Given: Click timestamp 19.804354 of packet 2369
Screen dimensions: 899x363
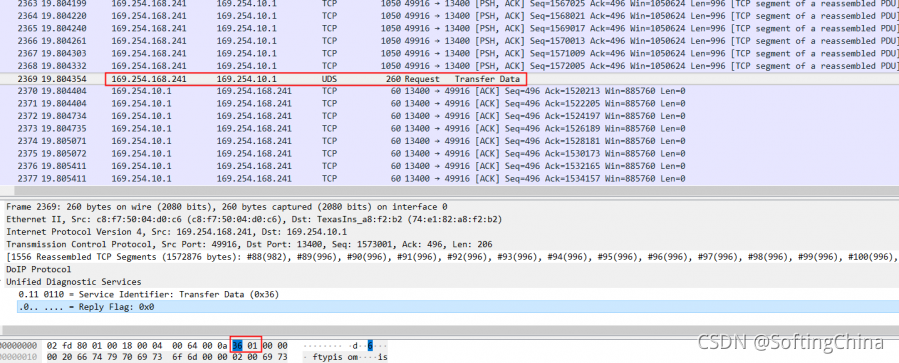Looking at the screenshot, I should (65, 79).
